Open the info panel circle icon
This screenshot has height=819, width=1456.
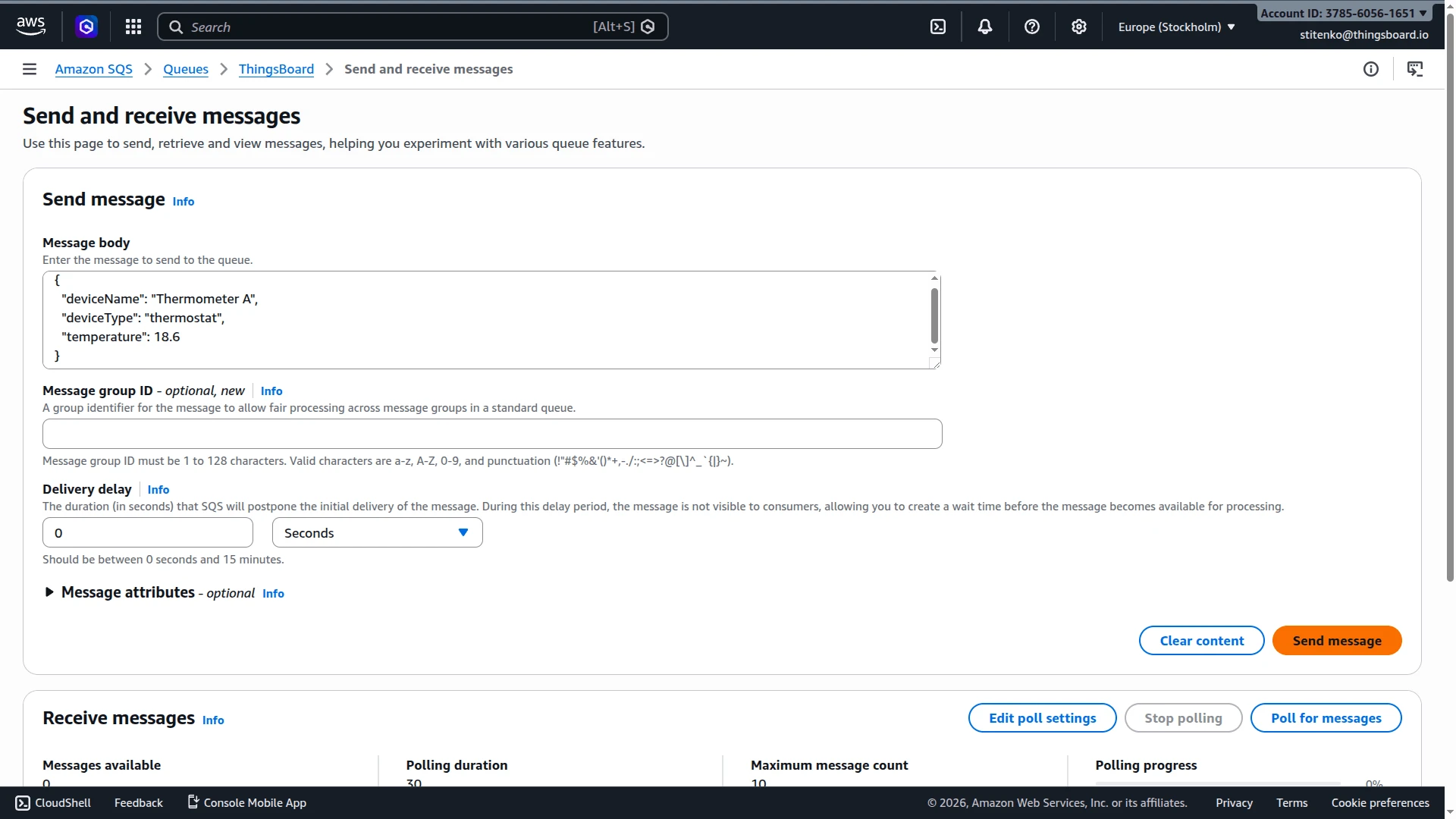(1371, 69)
